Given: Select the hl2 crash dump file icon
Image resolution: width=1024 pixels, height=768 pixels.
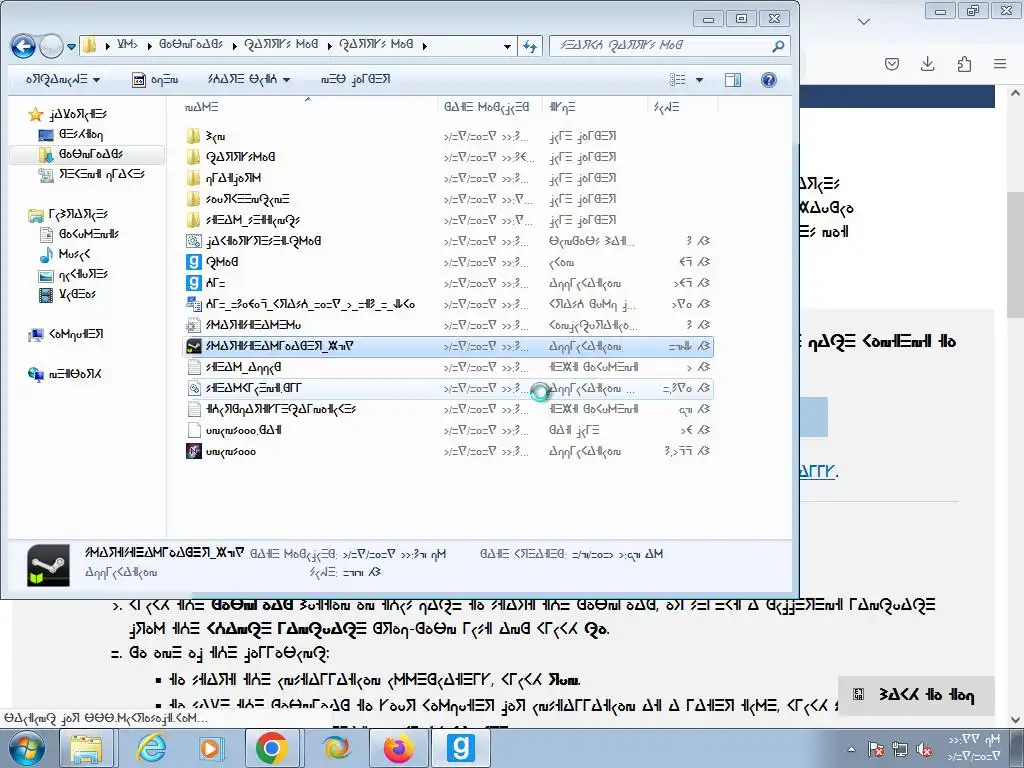Looking at the screenshot, I should (194, 304).
